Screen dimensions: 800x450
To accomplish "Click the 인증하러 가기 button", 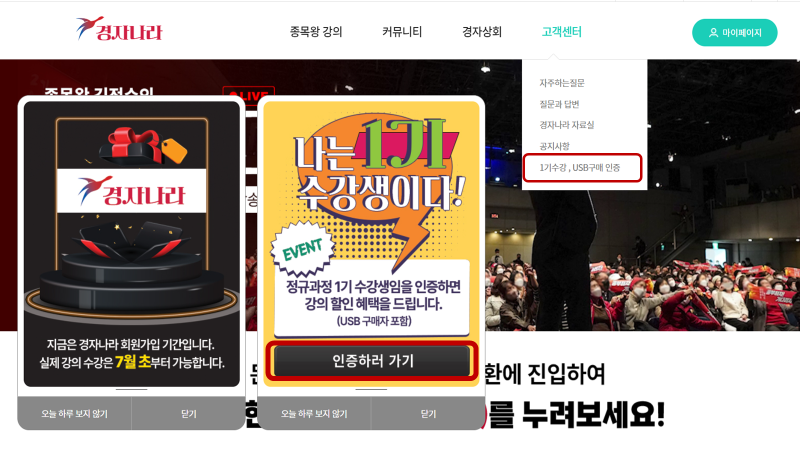I will point(372,361).
